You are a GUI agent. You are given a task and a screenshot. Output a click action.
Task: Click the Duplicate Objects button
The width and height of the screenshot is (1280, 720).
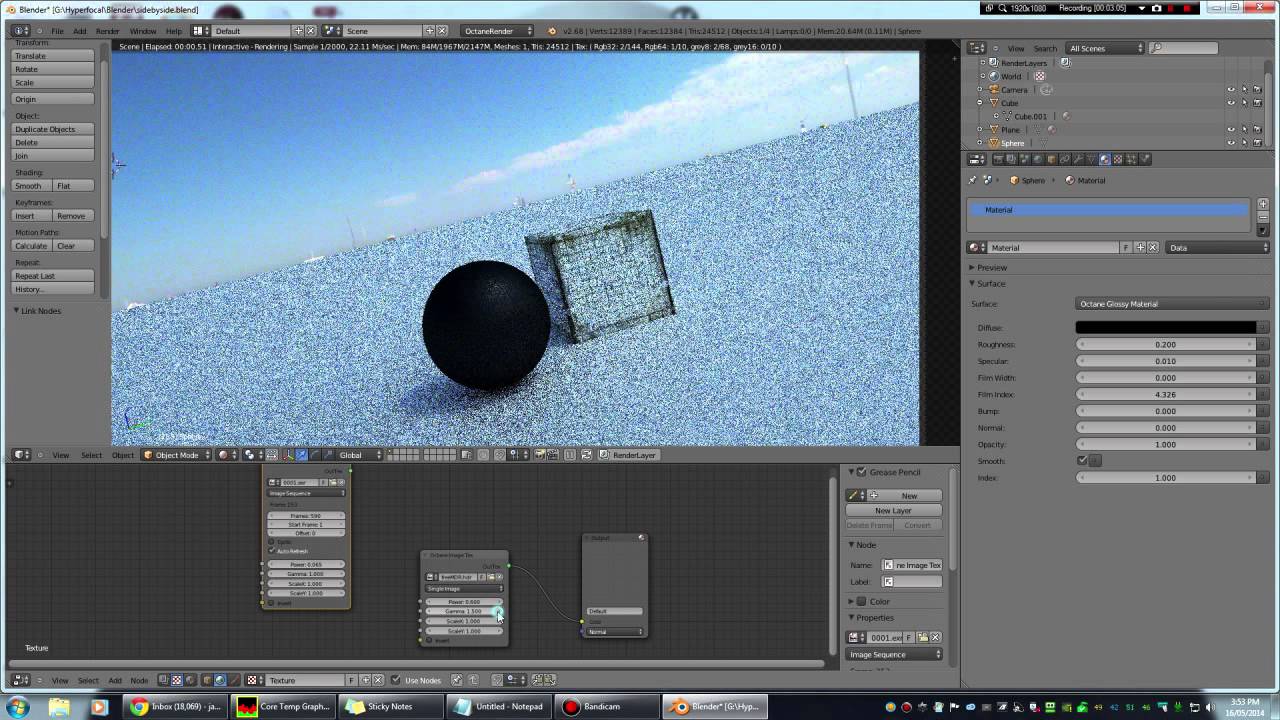pyautogui.click(x=53, y=129)
